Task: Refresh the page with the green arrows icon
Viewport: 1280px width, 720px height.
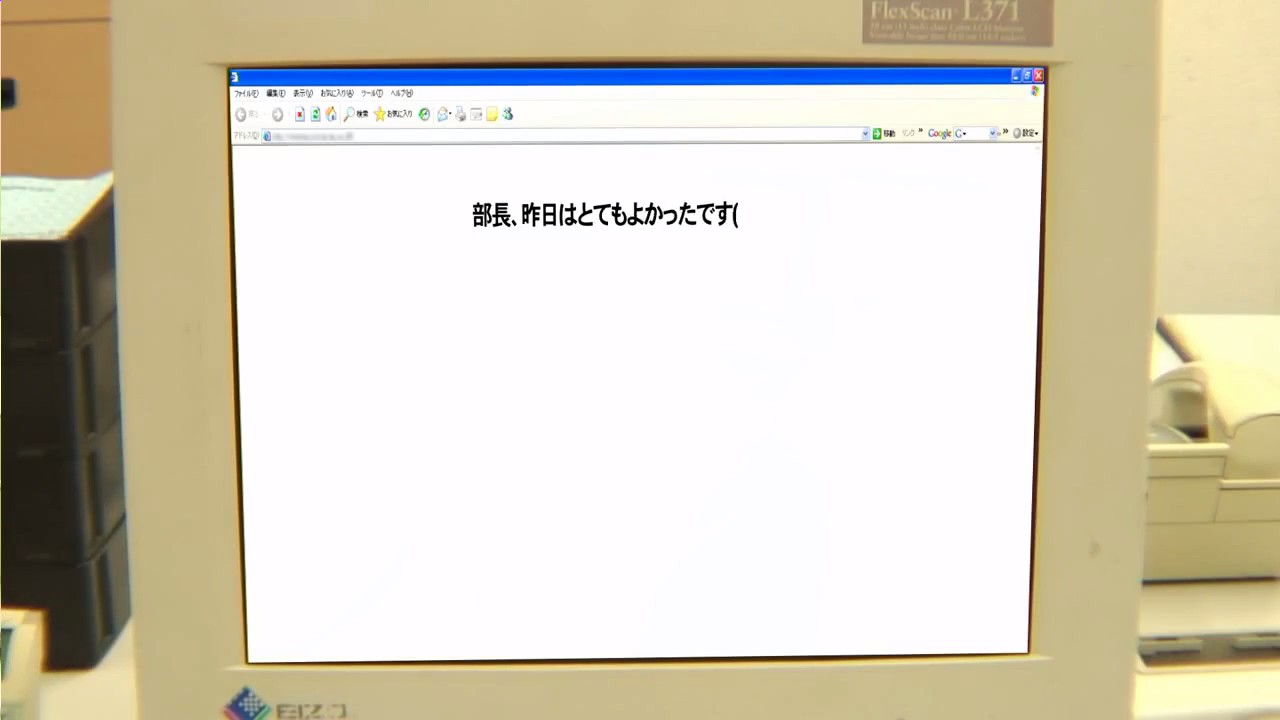Action: [315, 115]
